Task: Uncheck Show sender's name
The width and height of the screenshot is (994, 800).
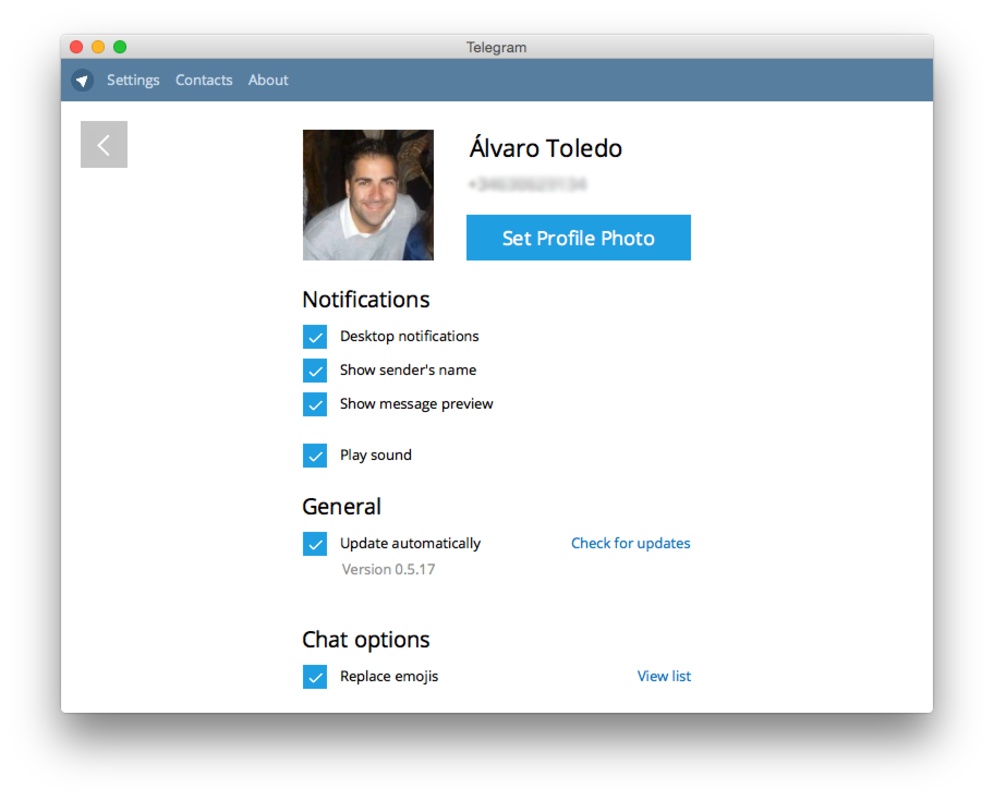Action: tap(315, 370)
